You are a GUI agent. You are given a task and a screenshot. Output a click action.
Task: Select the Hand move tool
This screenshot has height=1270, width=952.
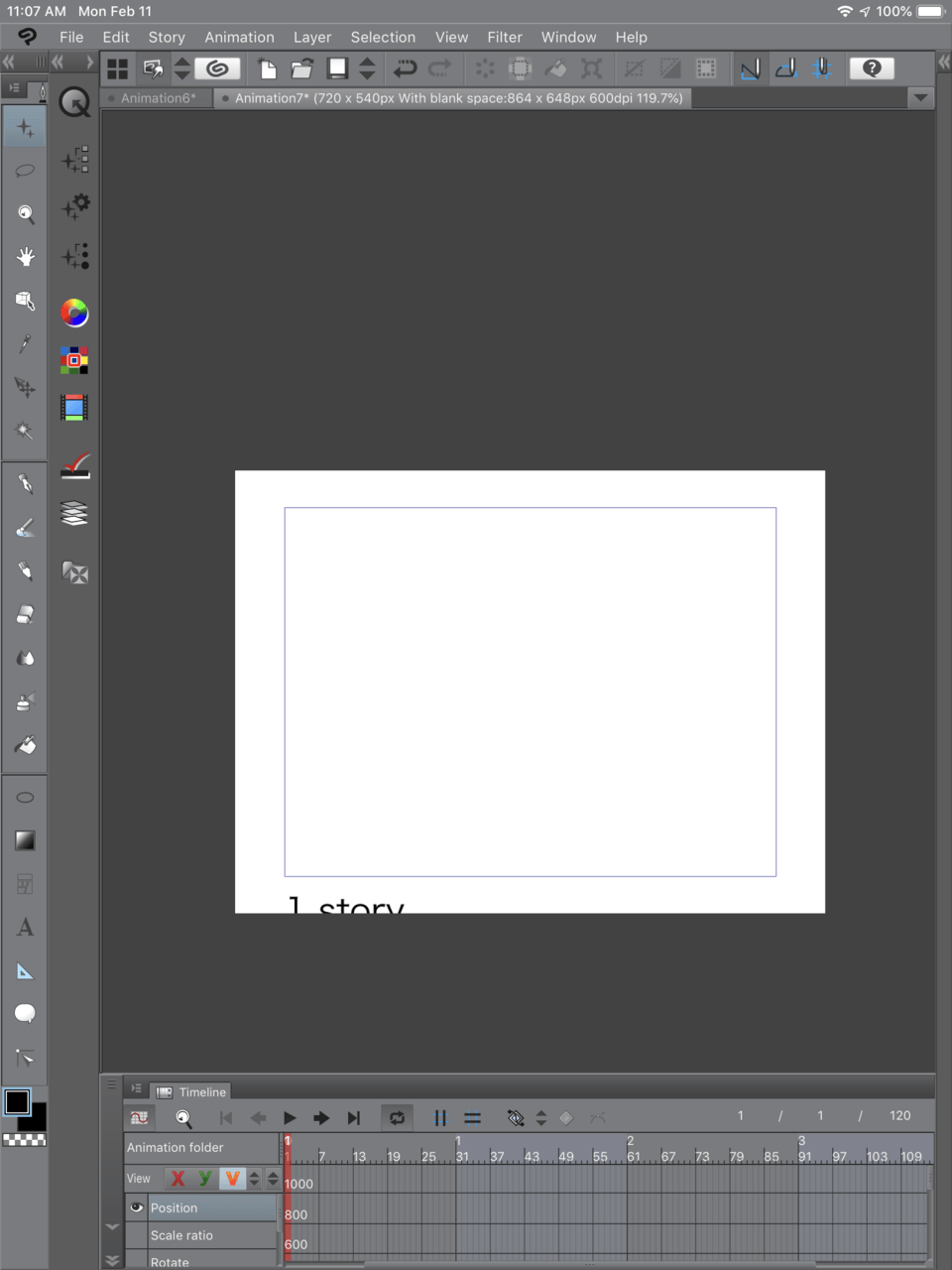point(25,257)
